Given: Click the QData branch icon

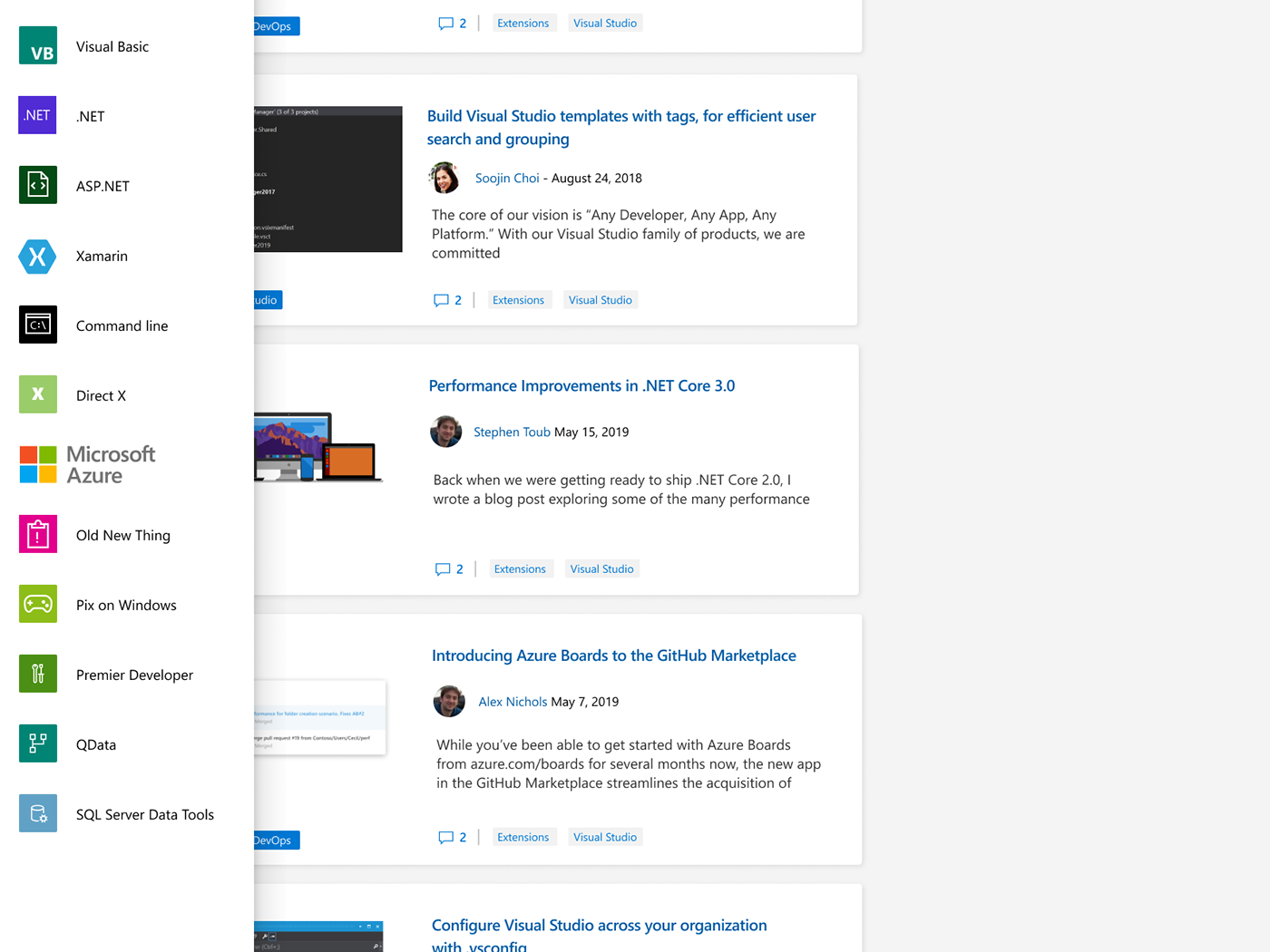Looking at the screenshot, I should [x=38, y=744].
